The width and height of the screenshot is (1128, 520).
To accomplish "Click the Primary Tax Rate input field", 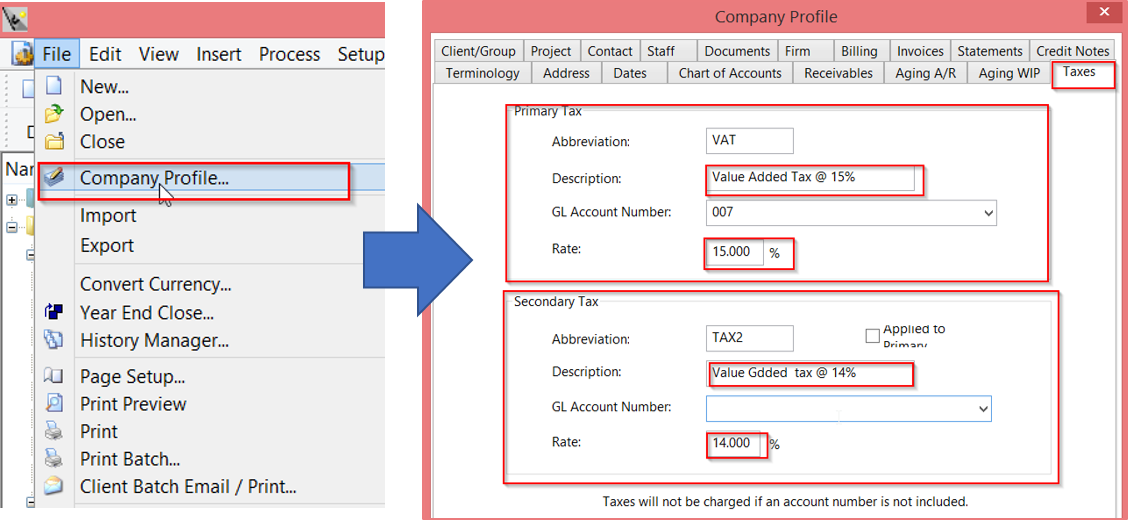I will 734,252.
